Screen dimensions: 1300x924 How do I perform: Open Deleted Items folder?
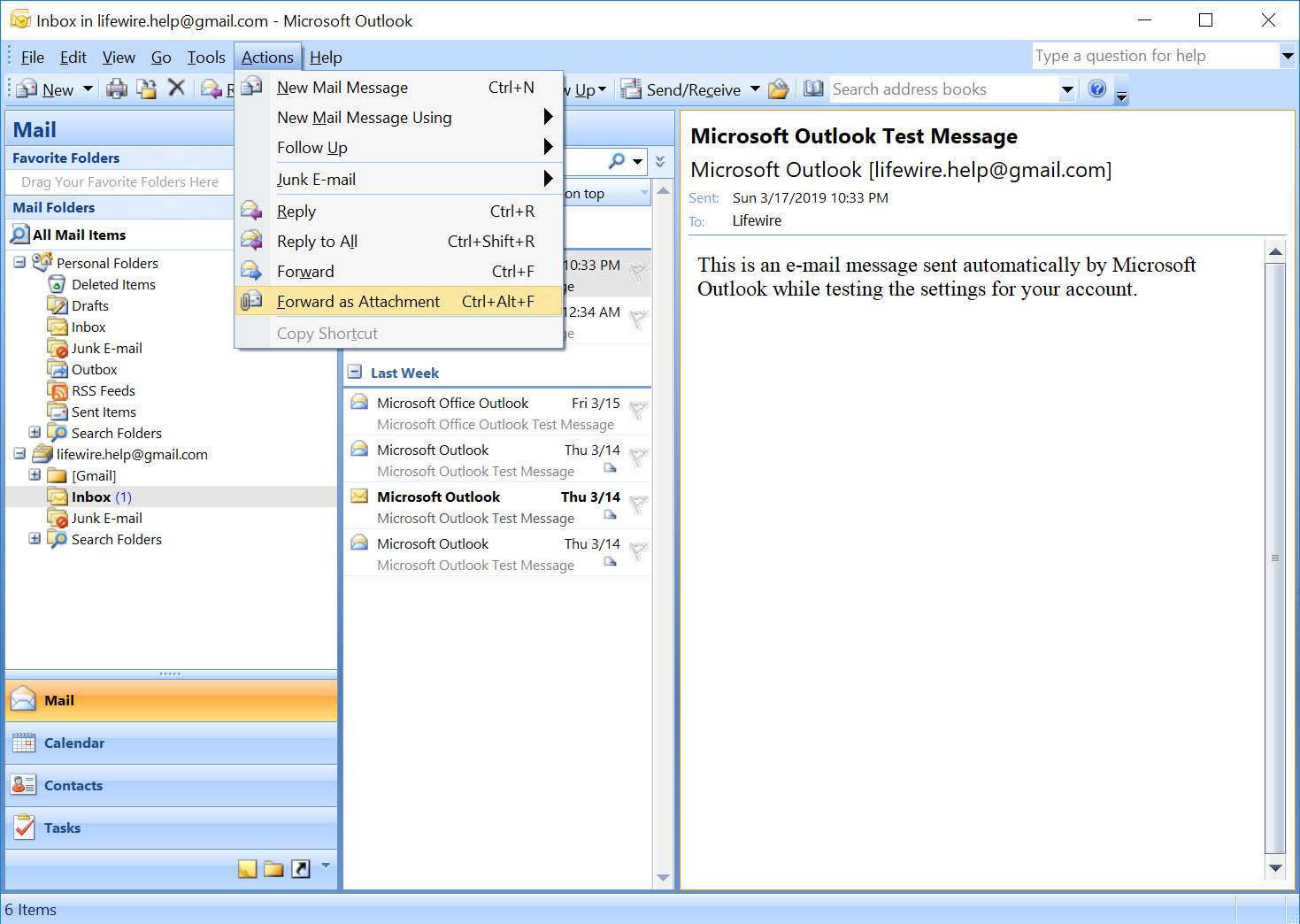pyautogui.click(x=113, y=284)
